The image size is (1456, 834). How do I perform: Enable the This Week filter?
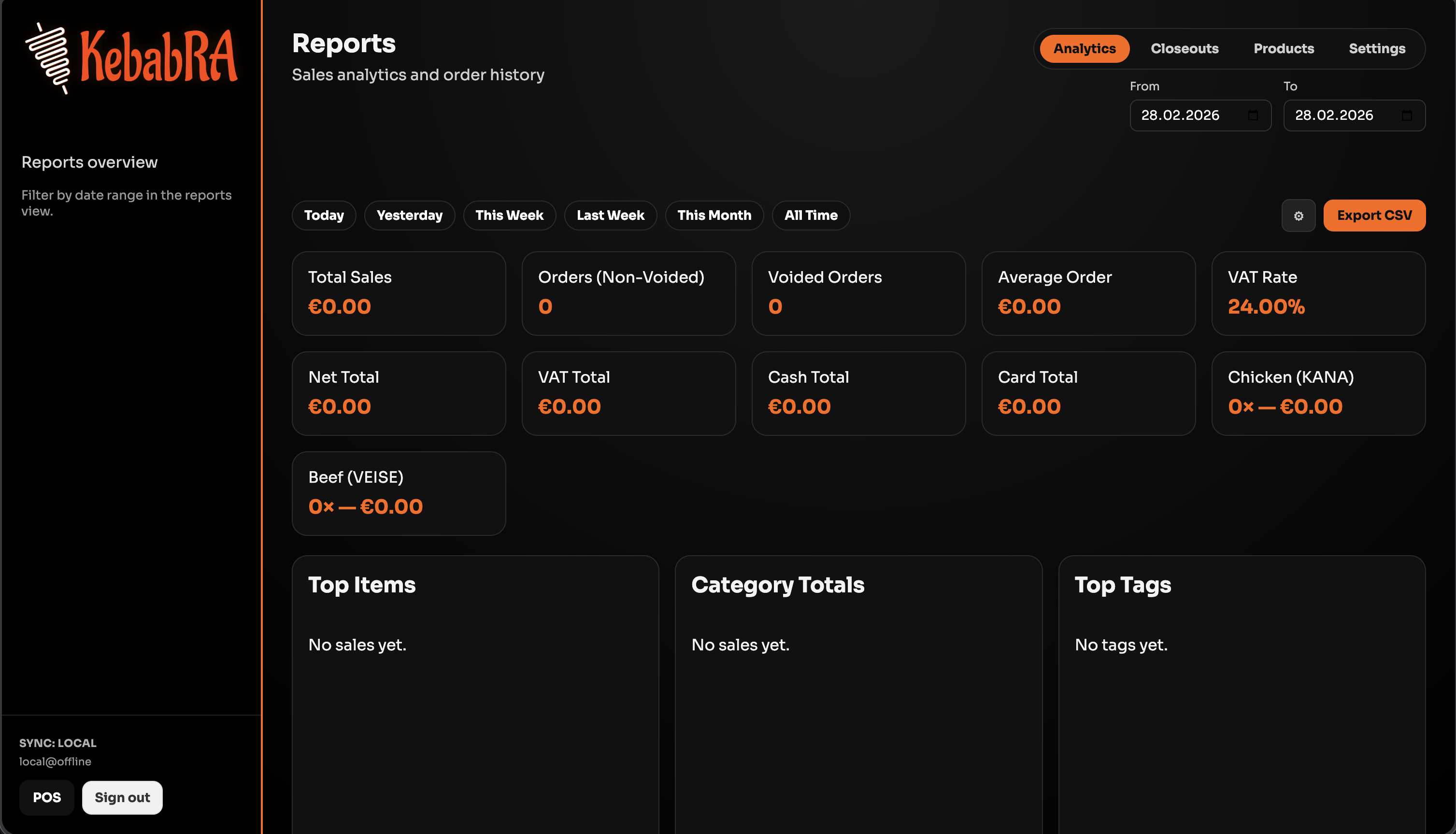coord(509,216)
